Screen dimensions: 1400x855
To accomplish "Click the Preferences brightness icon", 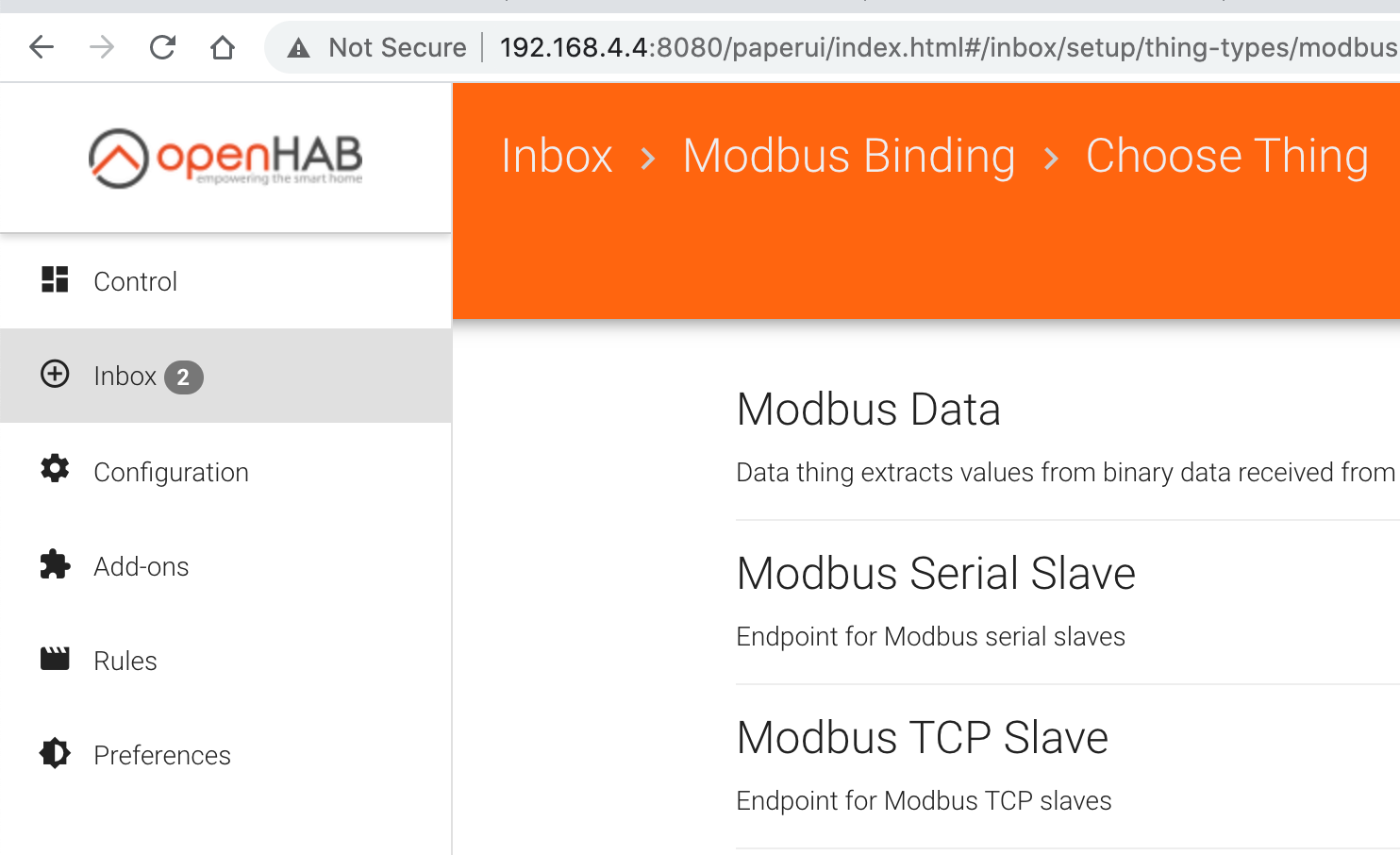I will pyautogui.click(x=55, y=753).
